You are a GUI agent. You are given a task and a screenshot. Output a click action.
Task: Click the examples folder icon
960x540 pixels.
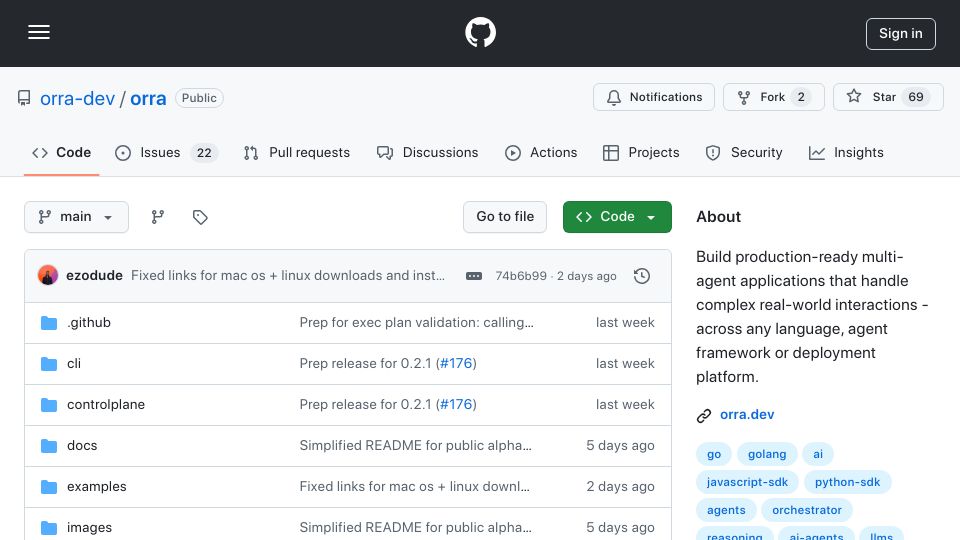pyautogui.click(x=49, y=487)
